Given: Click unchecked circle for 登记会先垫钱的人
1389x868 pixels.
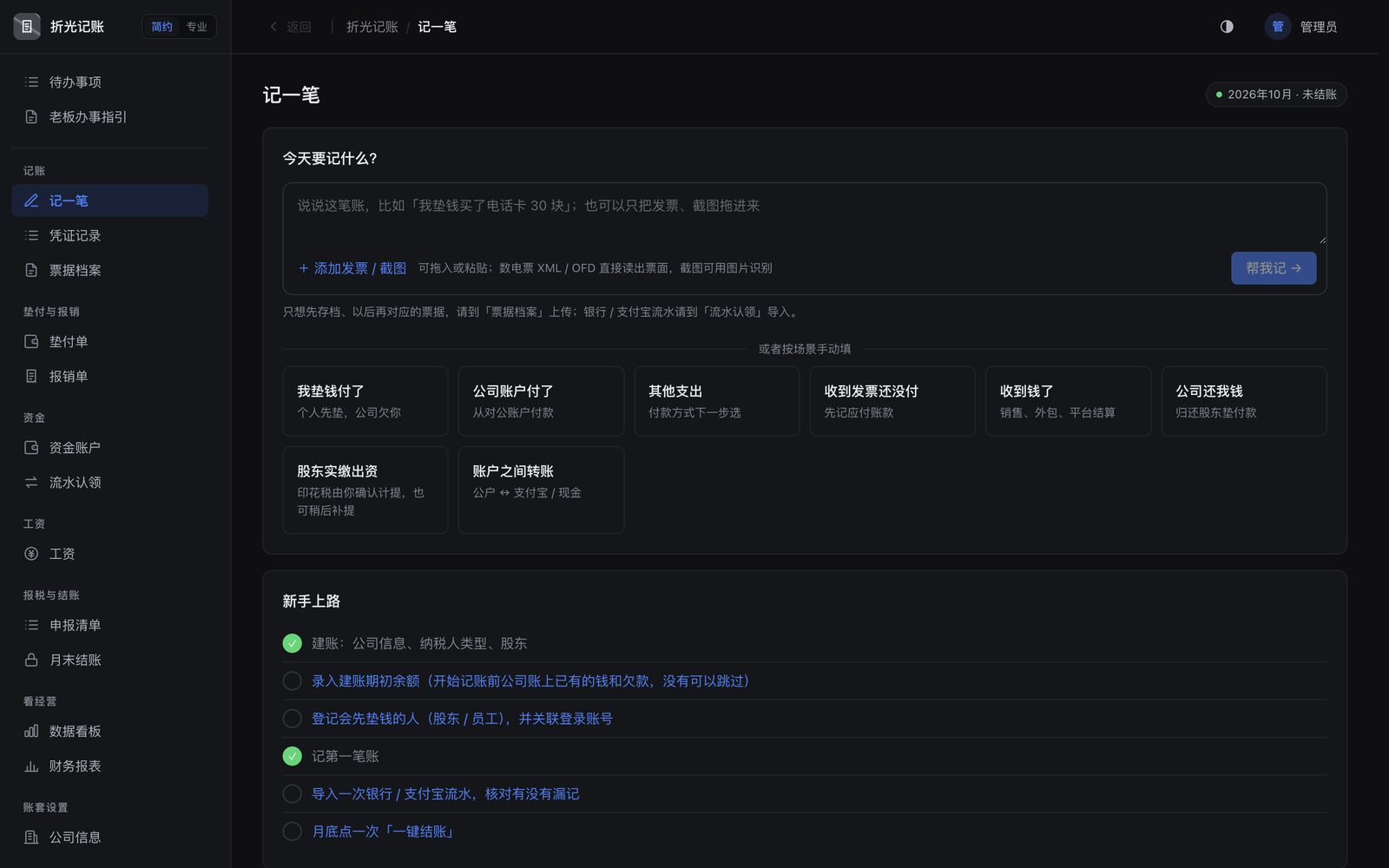Looking at the screenshot, I should (292, 718).
